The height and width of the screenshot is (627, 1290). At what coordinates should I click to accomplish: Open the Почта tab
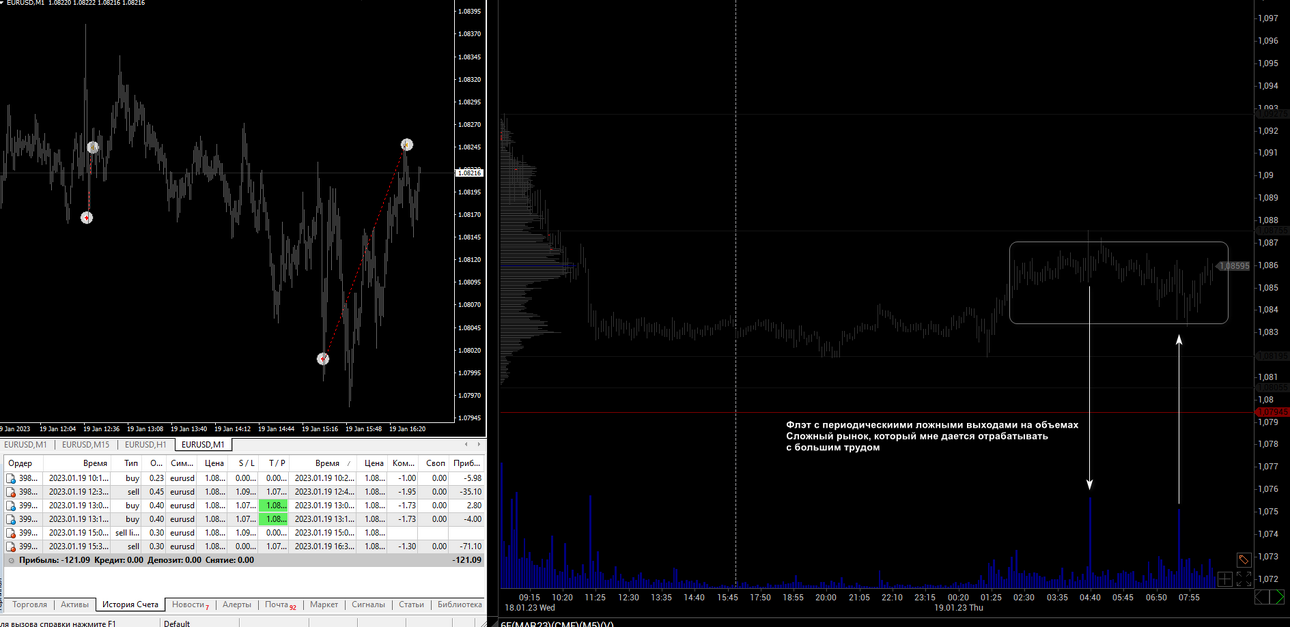click(x=280, y=604)
